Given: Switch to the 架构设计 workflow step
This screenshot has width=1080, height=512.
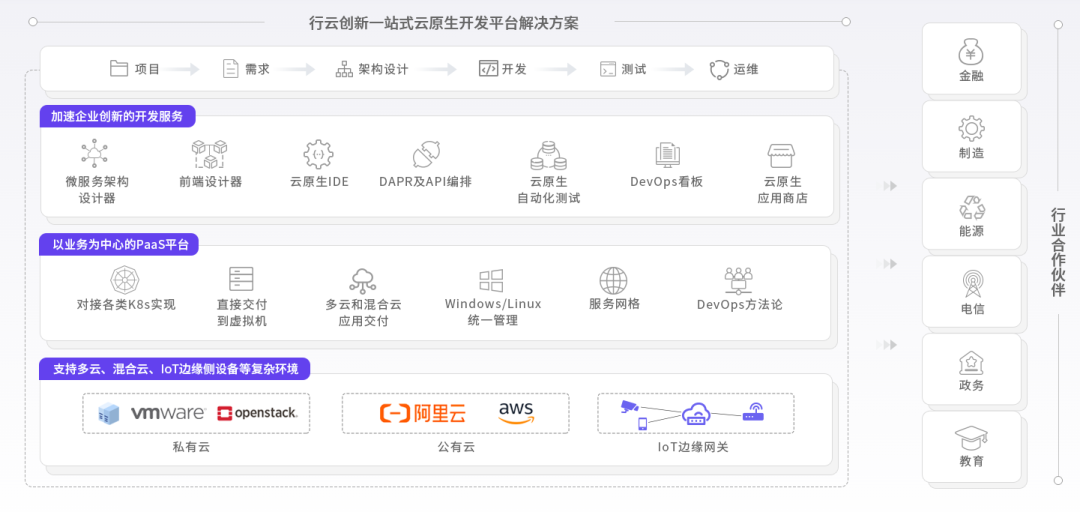Looking at the screenshot, I should click(371, 69).
